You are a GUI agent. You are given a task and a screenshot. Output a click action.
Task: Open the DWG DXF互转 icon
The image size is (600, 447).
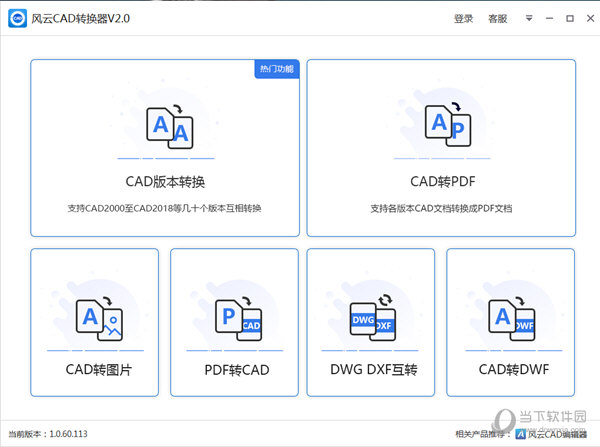pyautogui.click(x=373, y=318)
